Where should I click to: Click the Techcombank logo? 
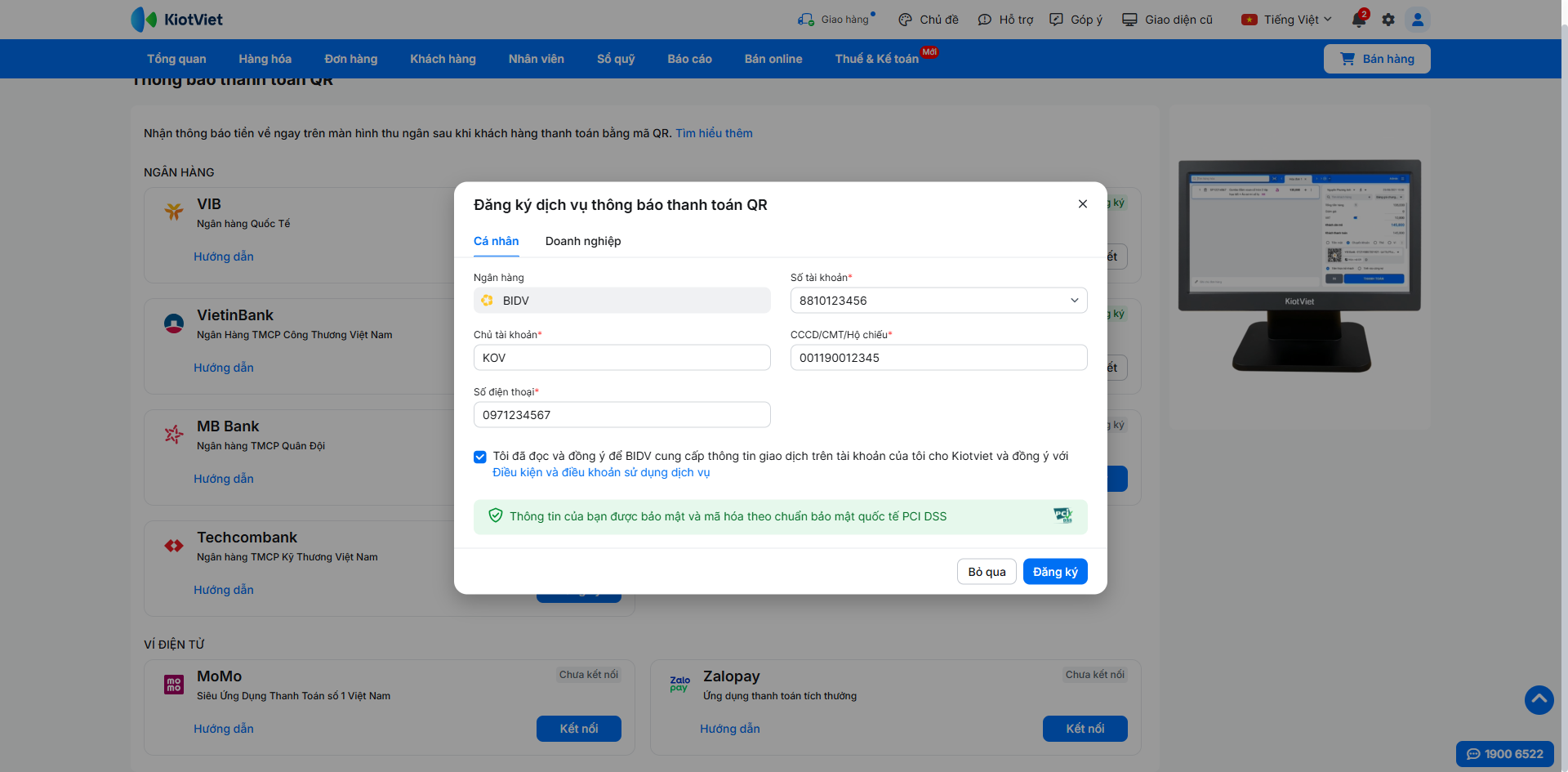[x=174, y=546]
